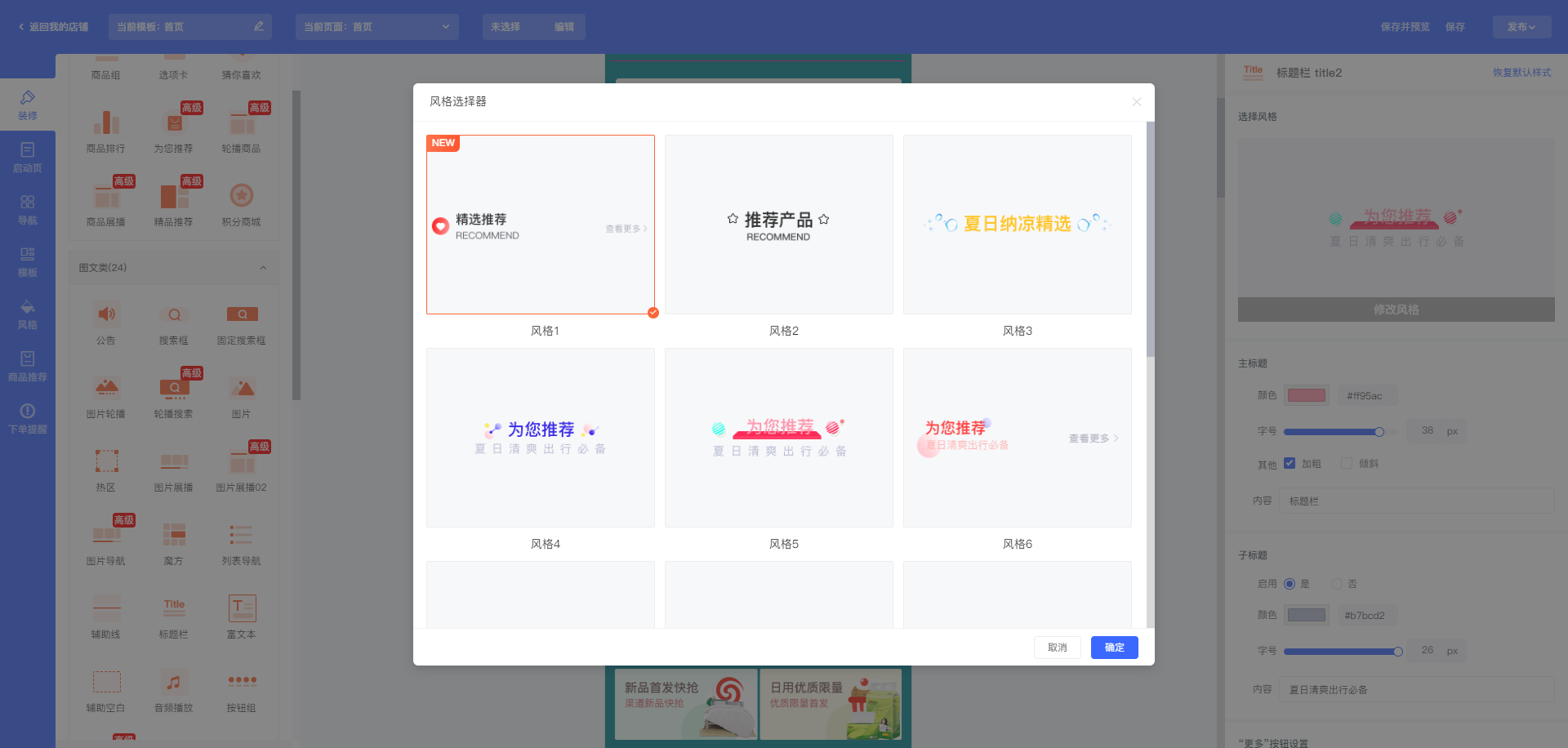This screenshot has height=748, width=1568.
Task: Select the 搜索框 search box component
Action: click(174, 315)
